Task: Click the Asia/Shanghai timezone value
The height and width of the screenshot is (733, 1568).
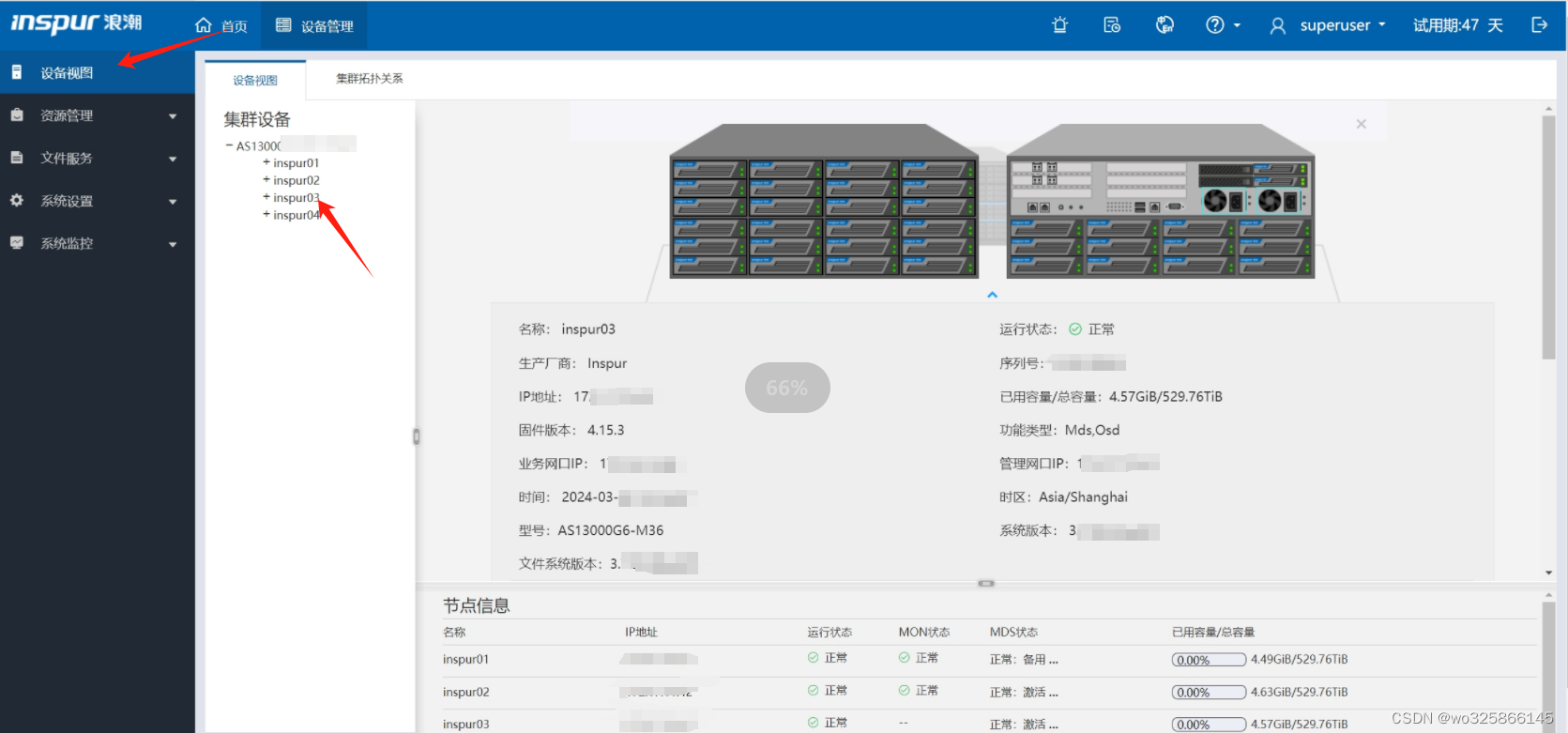Action: click(1083, 497)
